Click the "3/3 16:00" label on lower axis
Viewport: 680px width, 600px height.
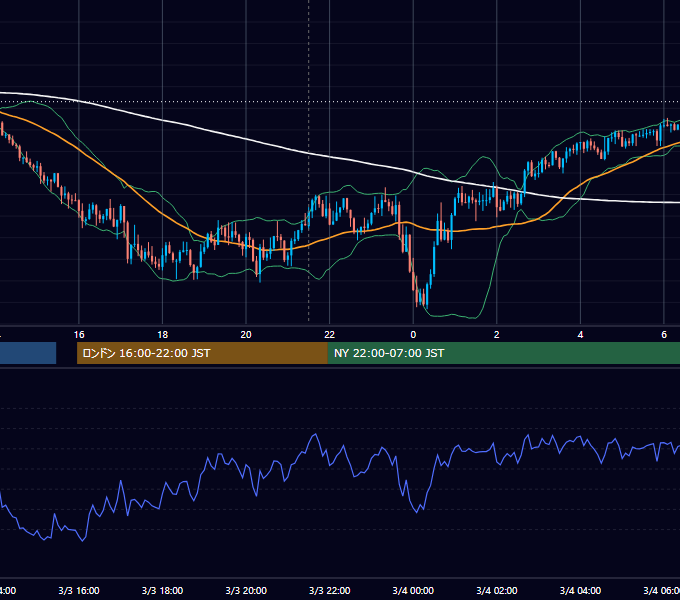pyautogui.click(x=79, y=590)
